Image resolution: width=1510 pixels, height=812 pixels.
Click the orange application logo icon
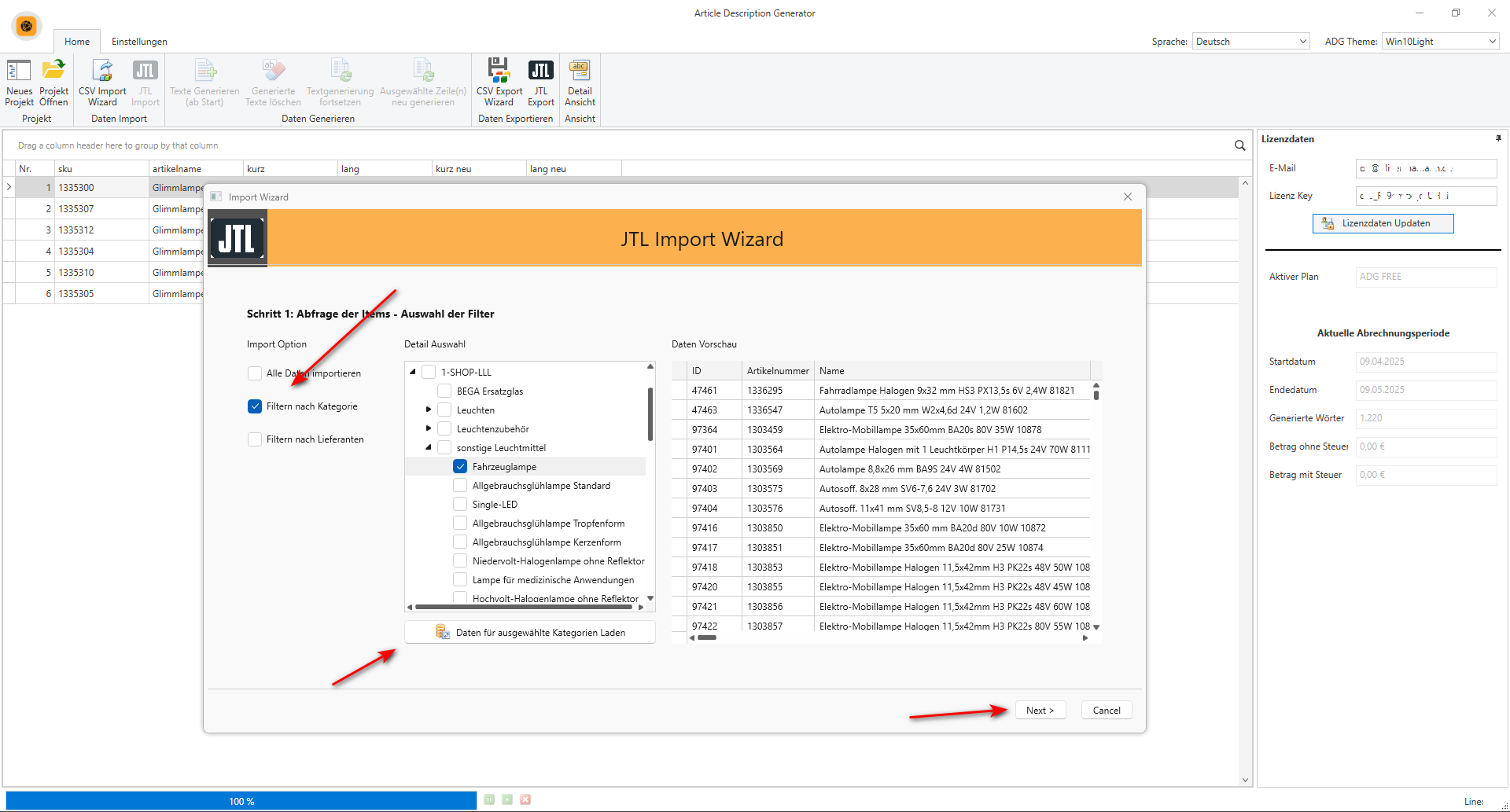pos(26,26)
